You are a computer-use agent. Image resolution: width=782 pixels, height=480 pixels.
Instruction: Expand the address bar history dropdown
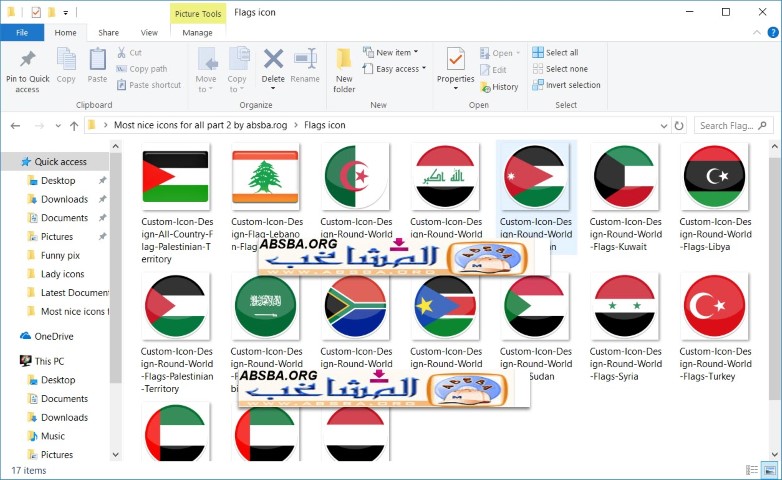pos(664,126)
